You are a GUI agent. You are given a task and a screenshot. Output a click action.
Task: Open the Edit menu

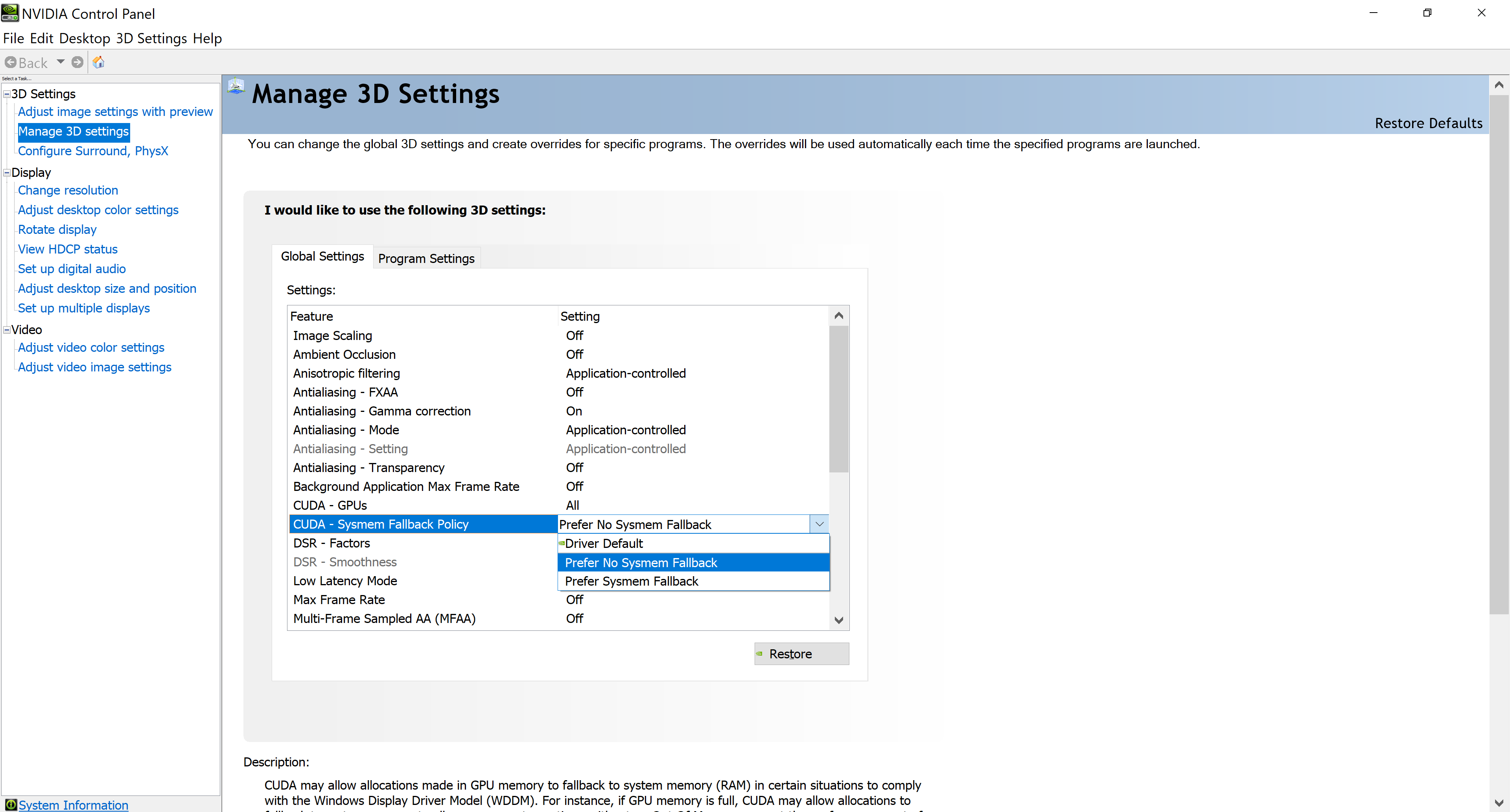[x=42, y=39]
